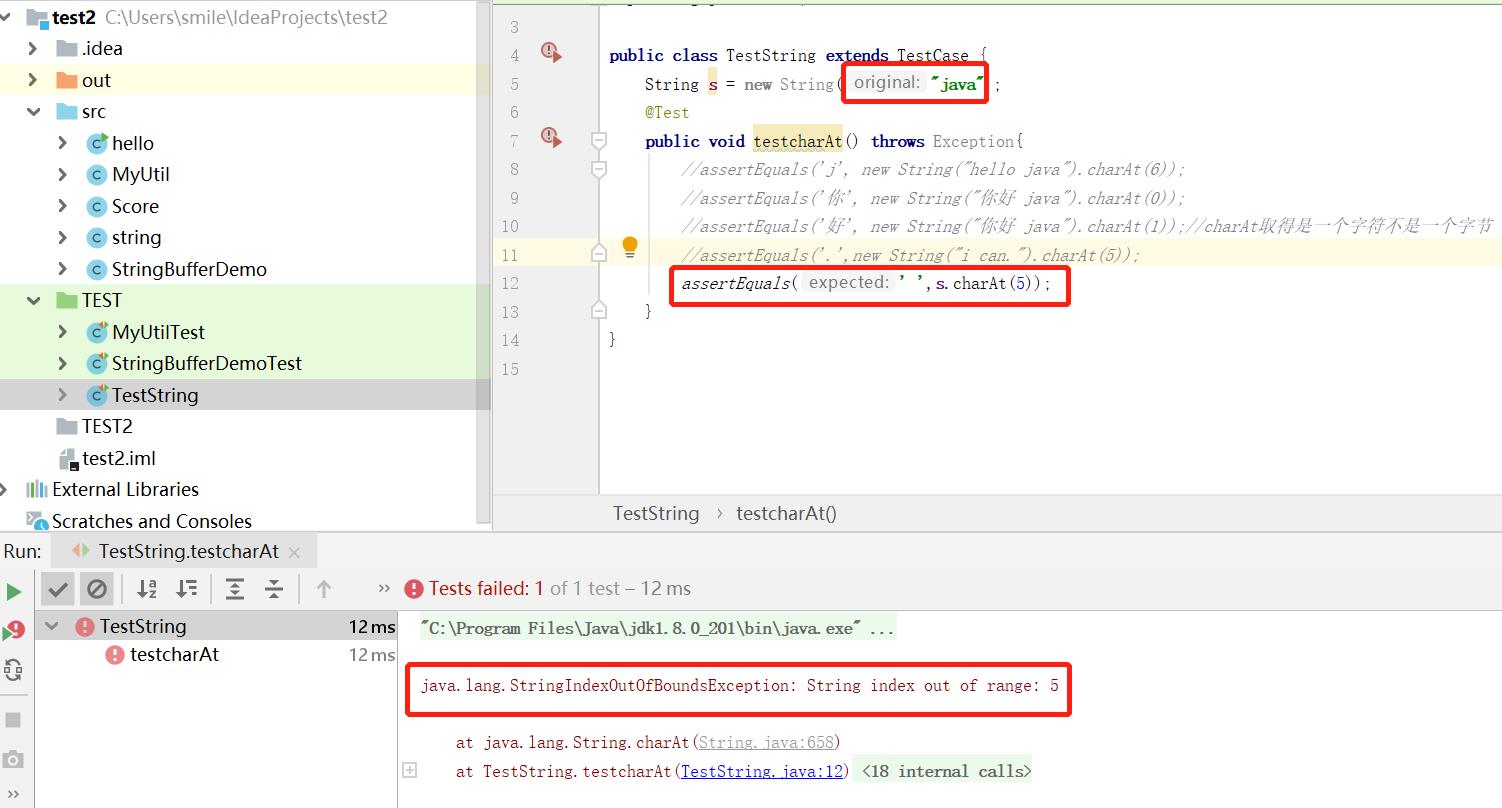Click TestString breadcrumb item
Viewport: 1502px width, 808px height.
click(656, 513)
